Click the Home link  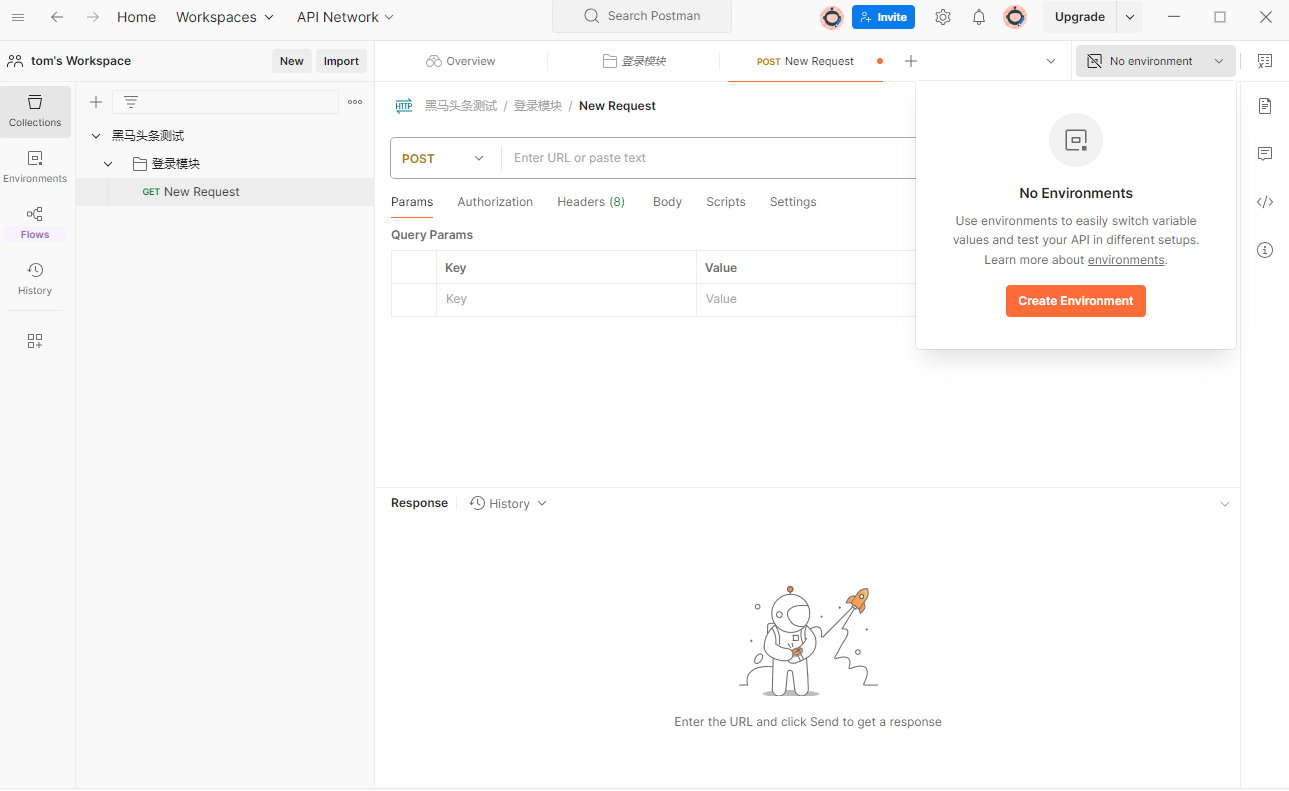(x=136, y=17)
